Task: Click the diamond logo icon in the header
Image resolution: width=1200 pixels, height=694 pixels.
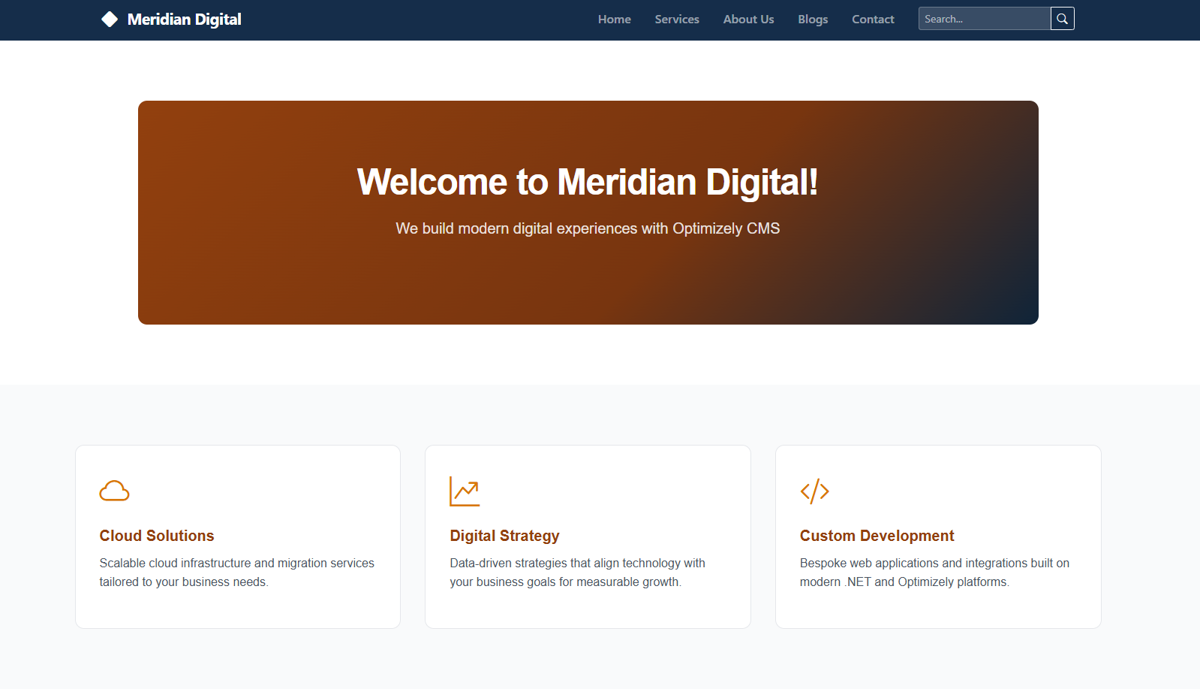Action: pos(110,19)
